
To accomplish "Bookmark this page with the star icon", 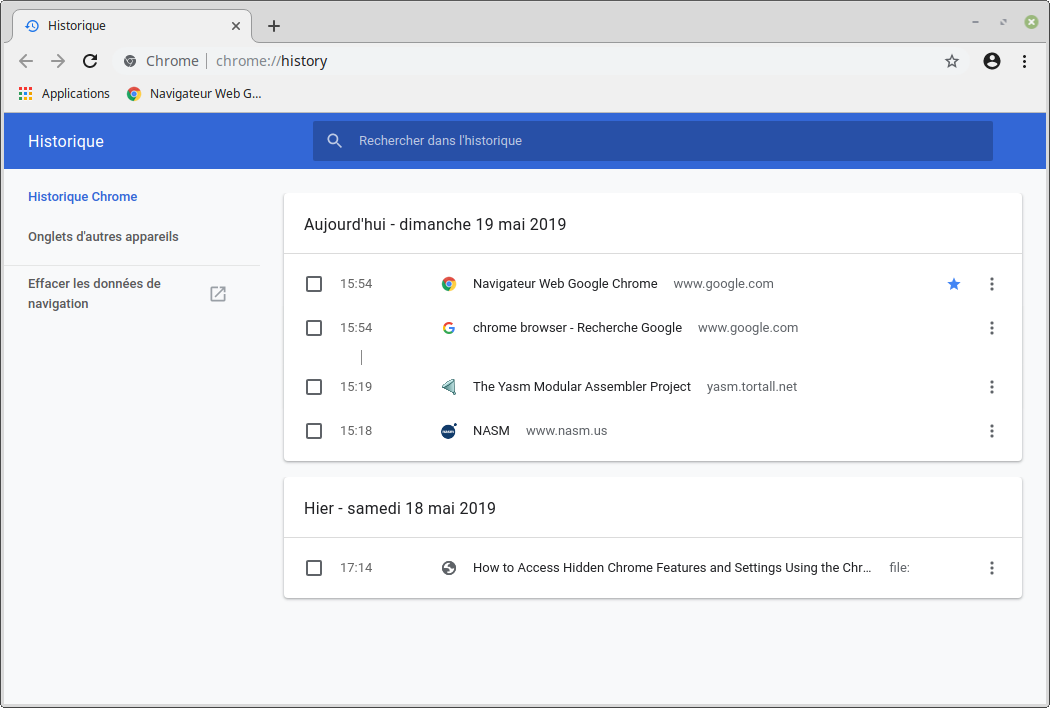I will coord(952,61).
